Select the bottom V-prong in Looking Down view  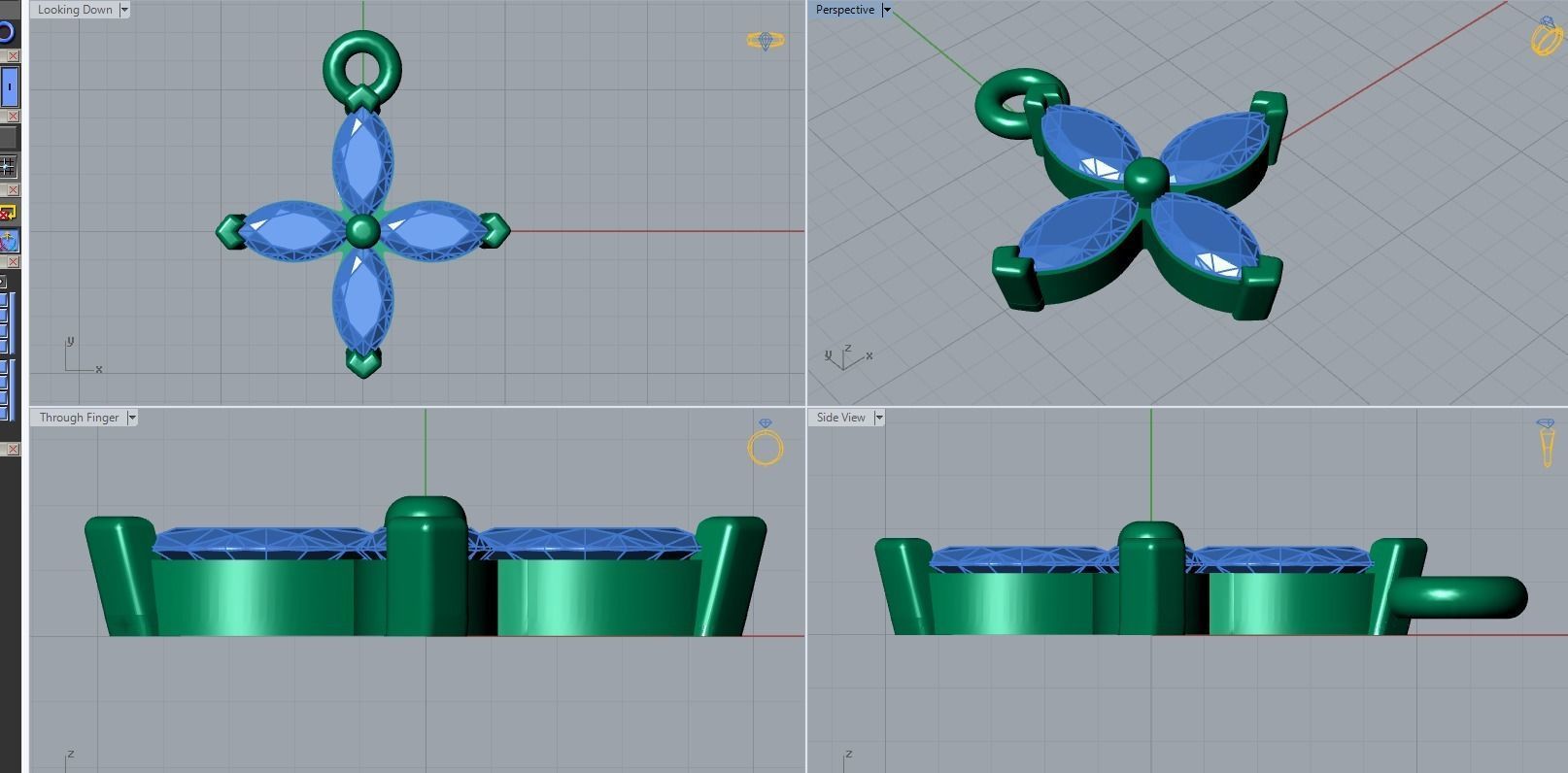tap(363, 363)
